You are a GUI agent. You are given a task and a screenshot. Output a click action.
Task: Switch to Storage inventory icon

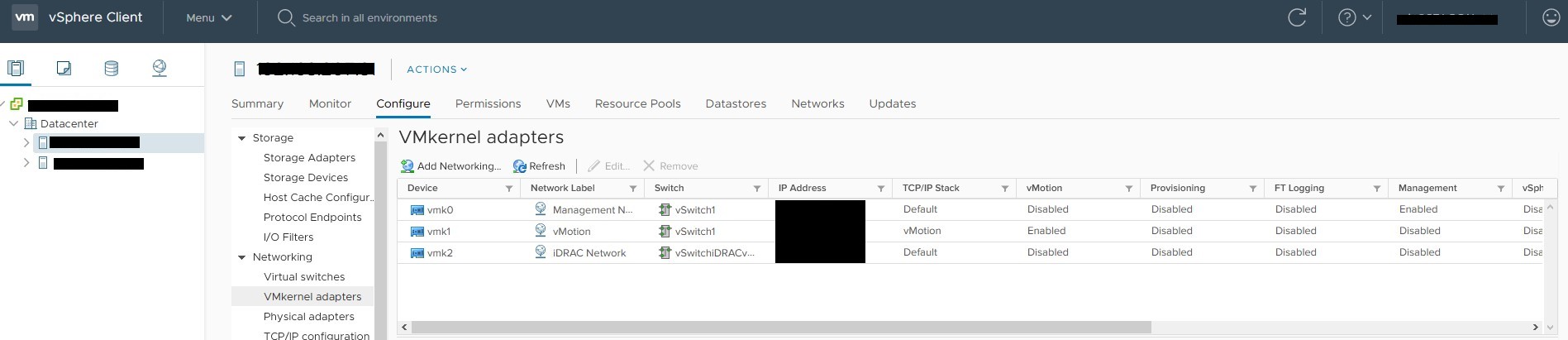111,69
